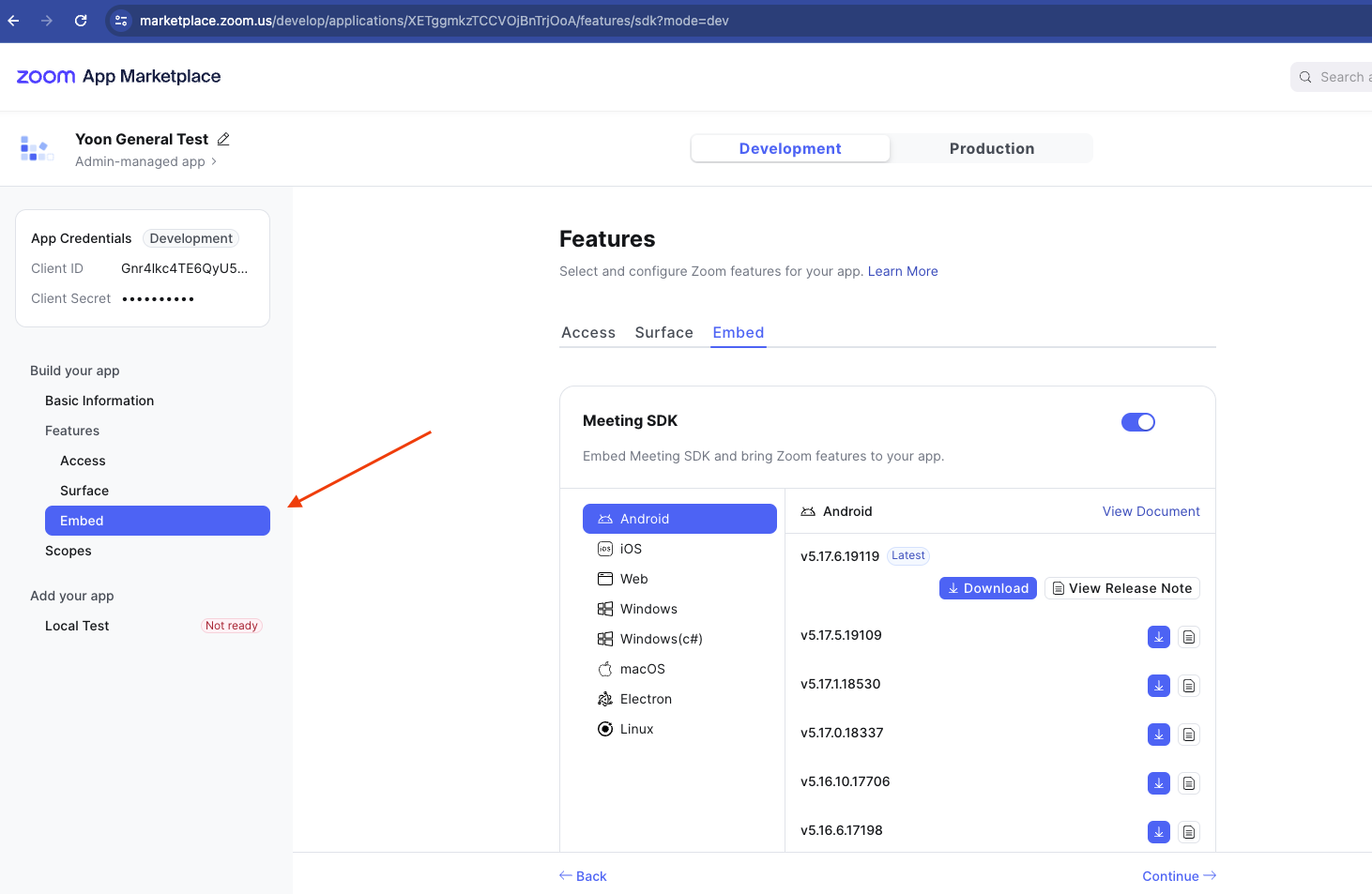This screenshot has width=1372, height=894.
Task: Download v5.17.5.19109 SDK
Action: point(1159,637)
